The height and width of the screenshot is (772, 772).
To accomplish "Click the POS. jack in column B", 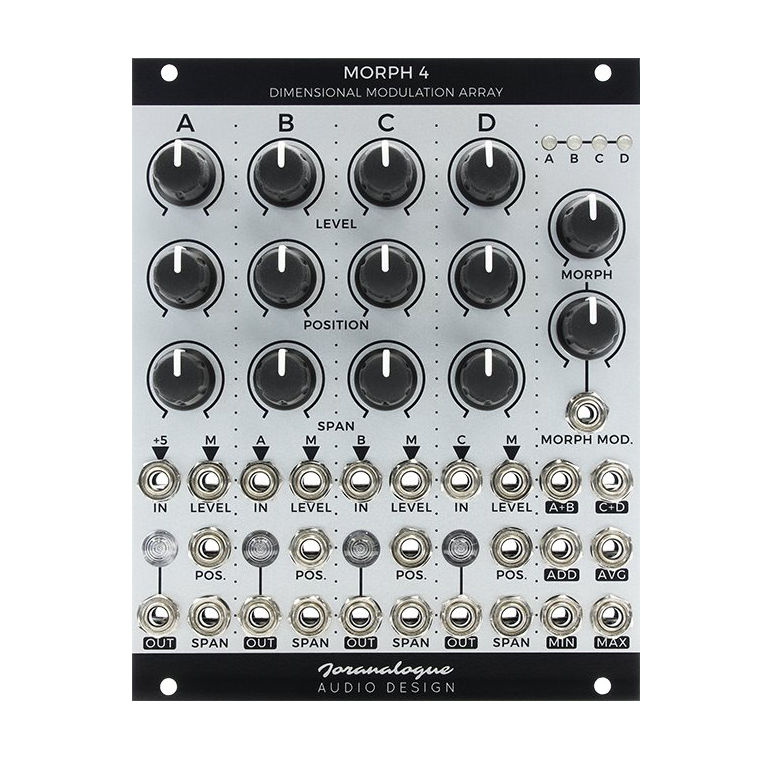I will (311, 547).
